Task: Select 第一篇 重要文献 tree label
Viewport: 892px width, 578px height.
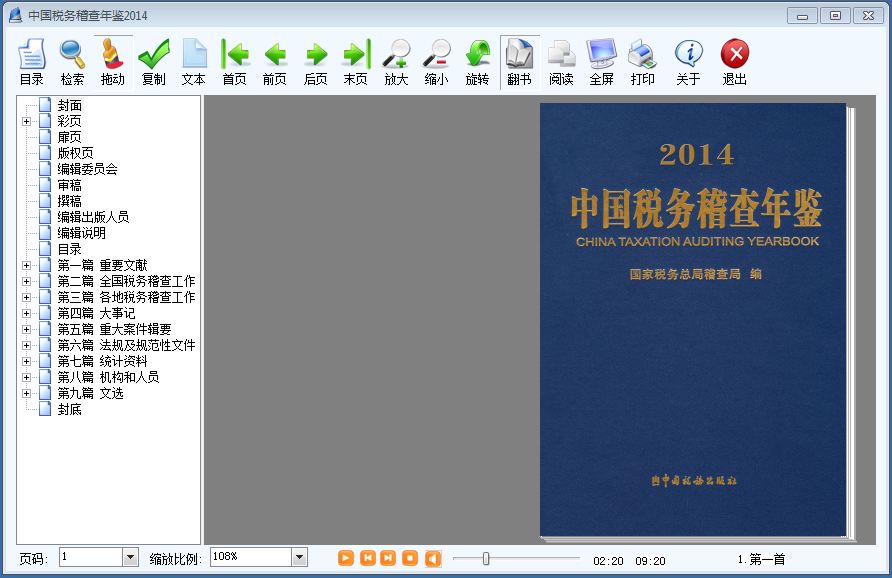Action: click(102, 265)
